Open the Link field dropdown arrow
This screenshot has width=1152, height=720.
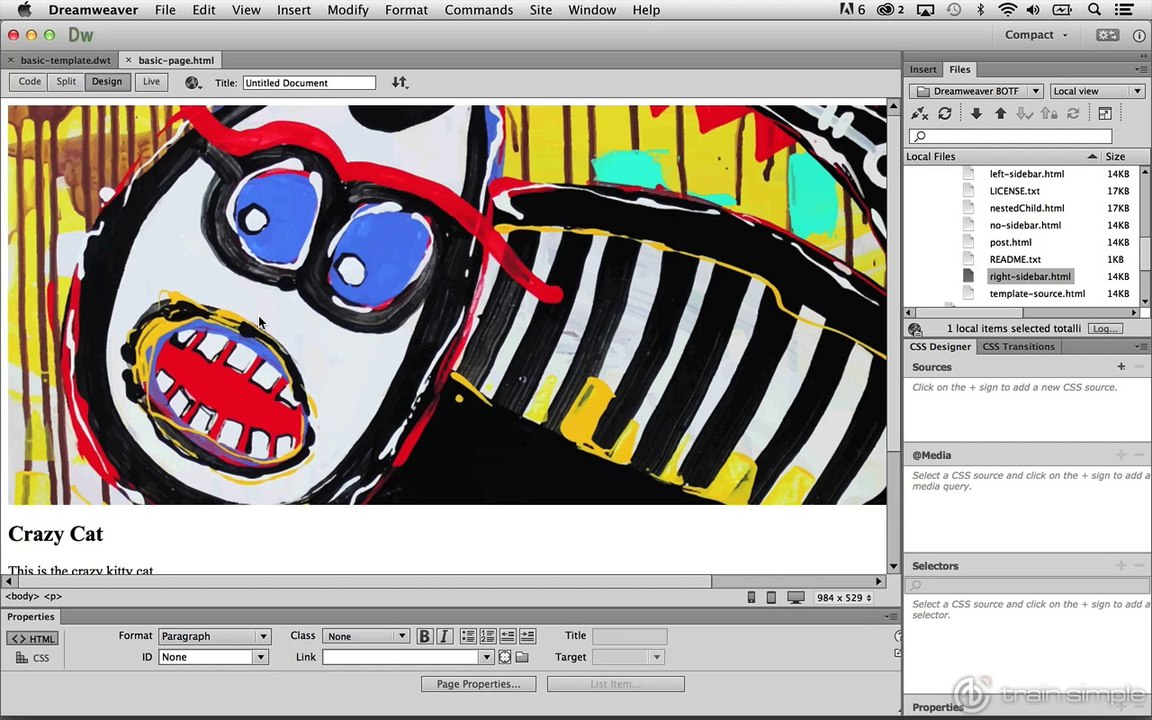pos(486,657)
